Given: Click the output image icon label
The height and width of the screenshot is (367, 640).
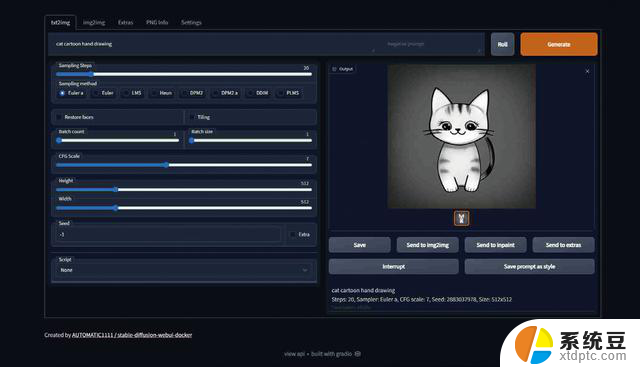Looking at the screenshot, I should click(342, 69).
